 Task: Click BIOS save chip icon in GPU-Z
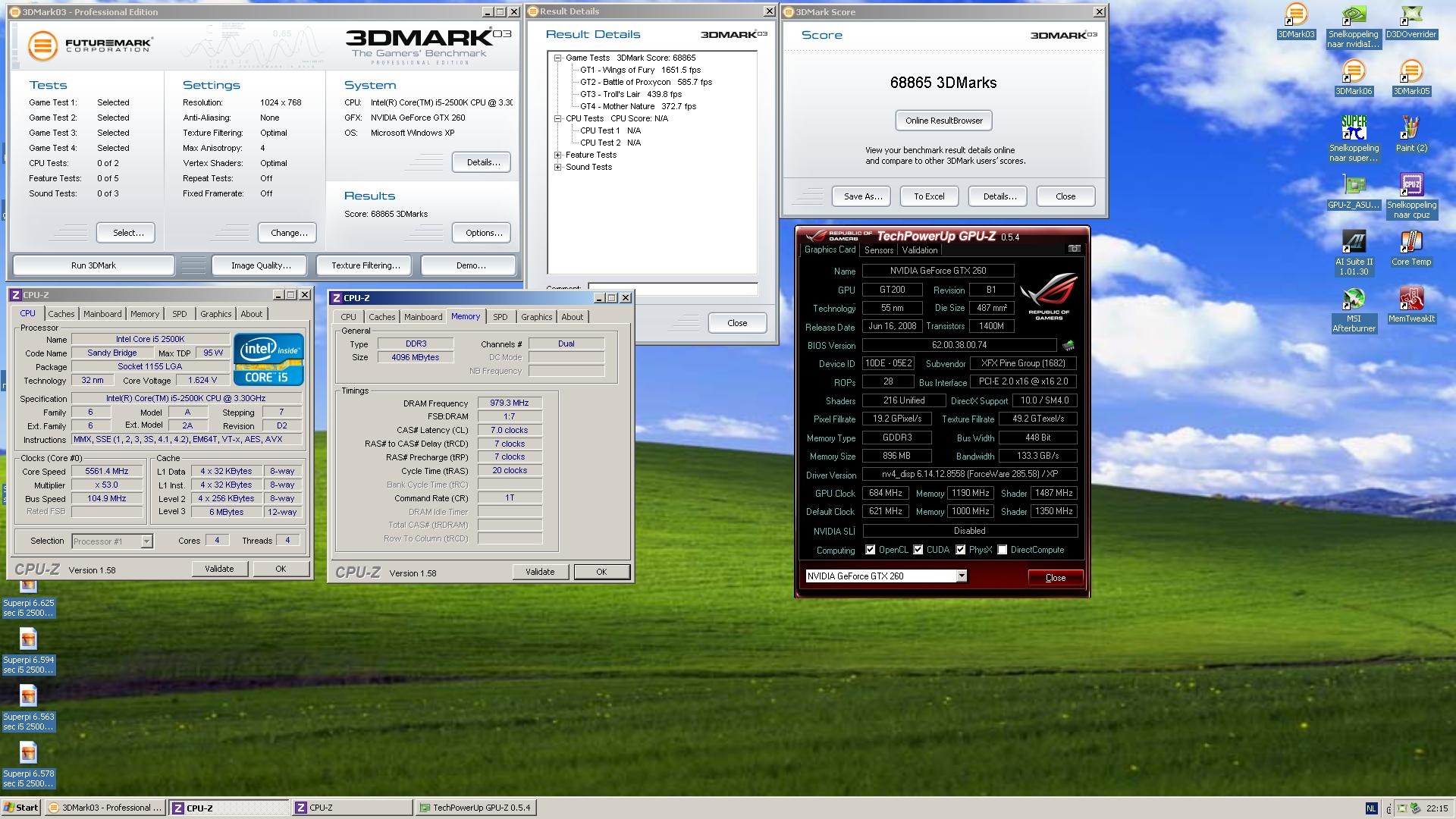pyautogui.click(x=1068, y=346)
